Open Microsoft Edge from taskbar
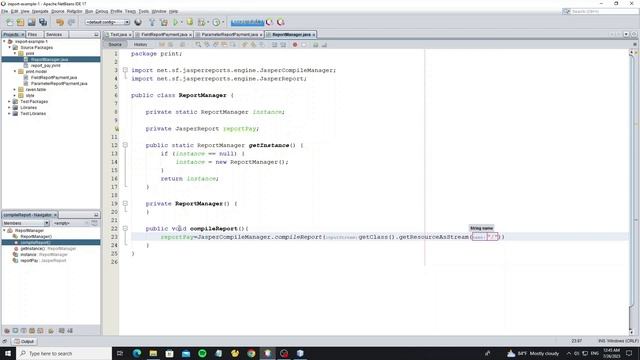Viewport: 640px width, 360px height. pyautogui.click(x=137, y=353)
